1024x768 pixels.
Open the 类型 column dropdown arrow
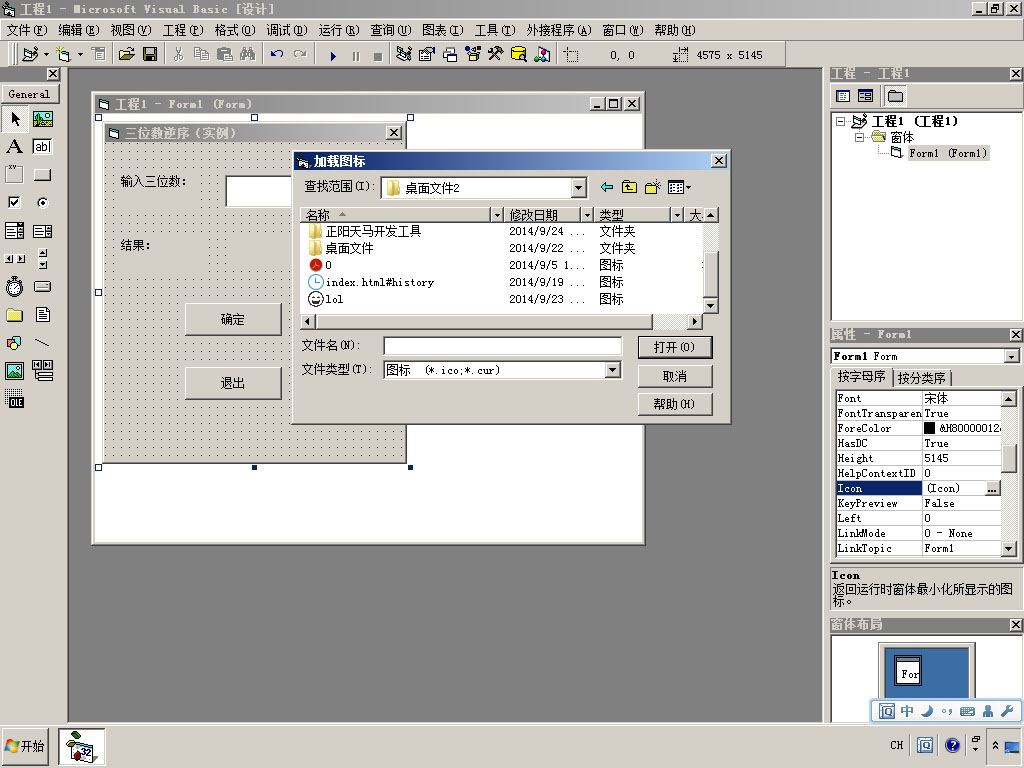point(677,215)
